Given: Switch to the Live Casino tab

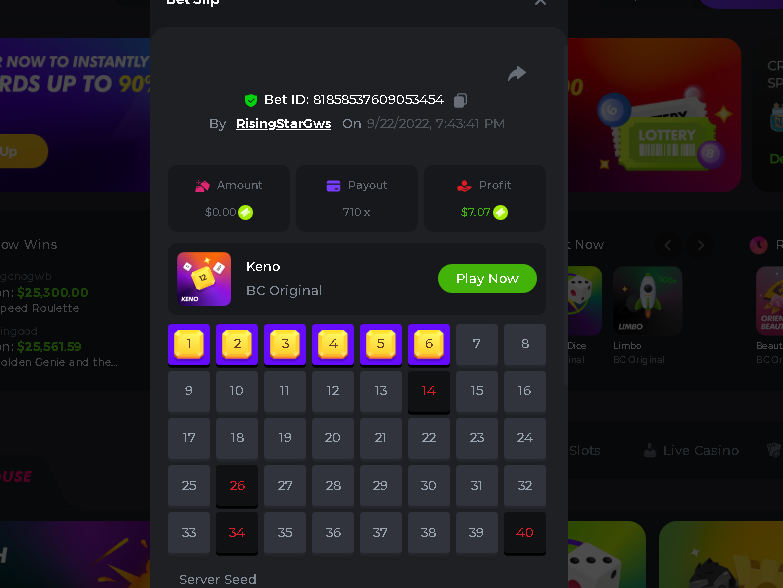Looking at the screenshot, I should (x=691, y=450).
